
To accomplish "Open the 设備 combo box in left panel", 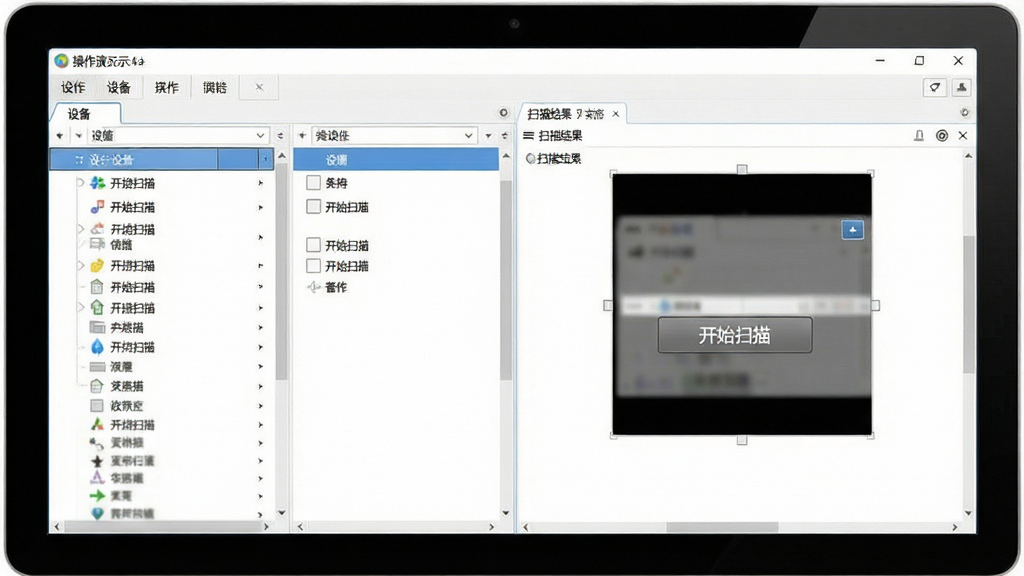I will tap(178, 135).
